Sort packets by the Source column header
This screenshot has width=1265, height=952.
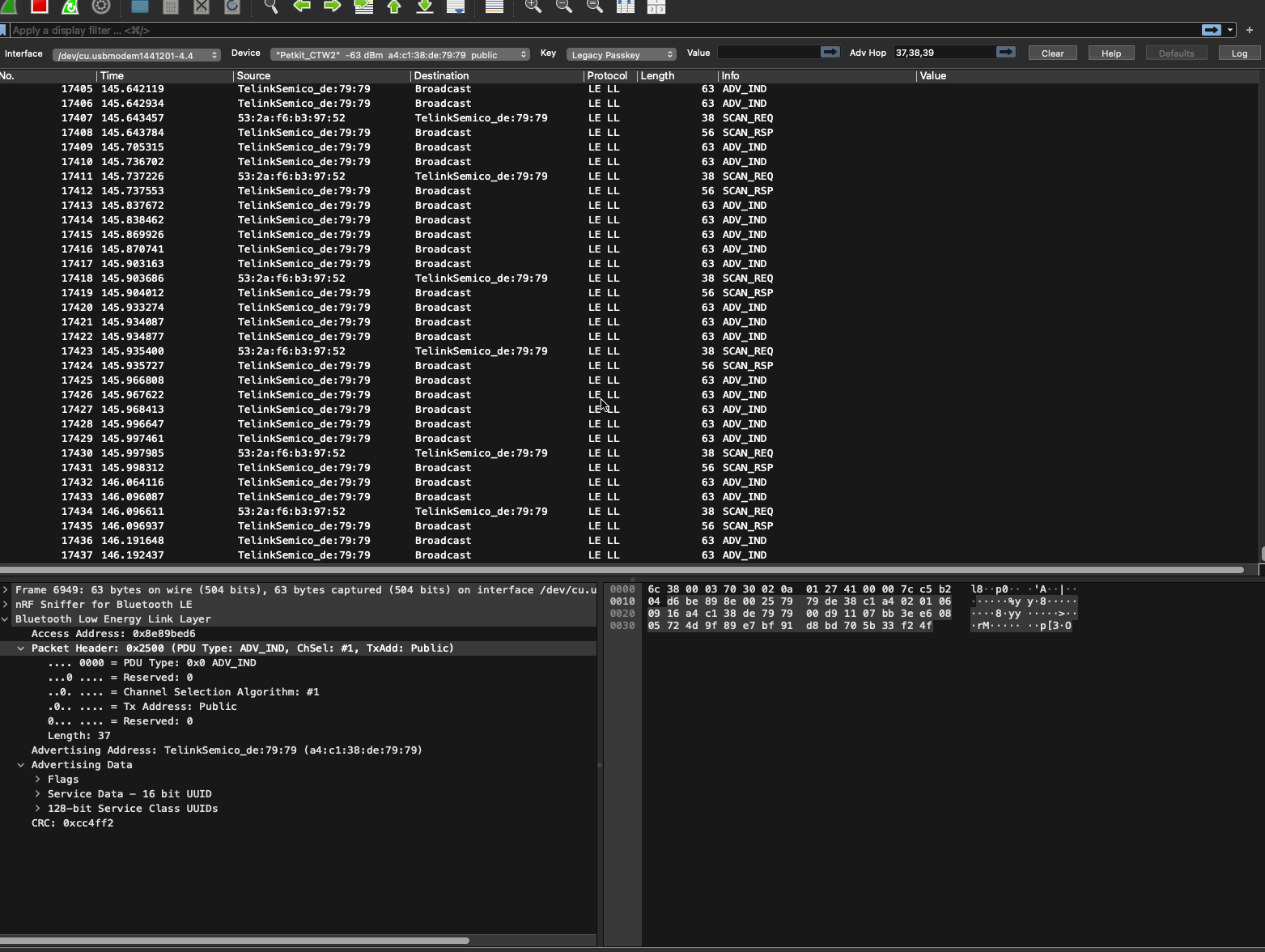[x=253, y=76]
